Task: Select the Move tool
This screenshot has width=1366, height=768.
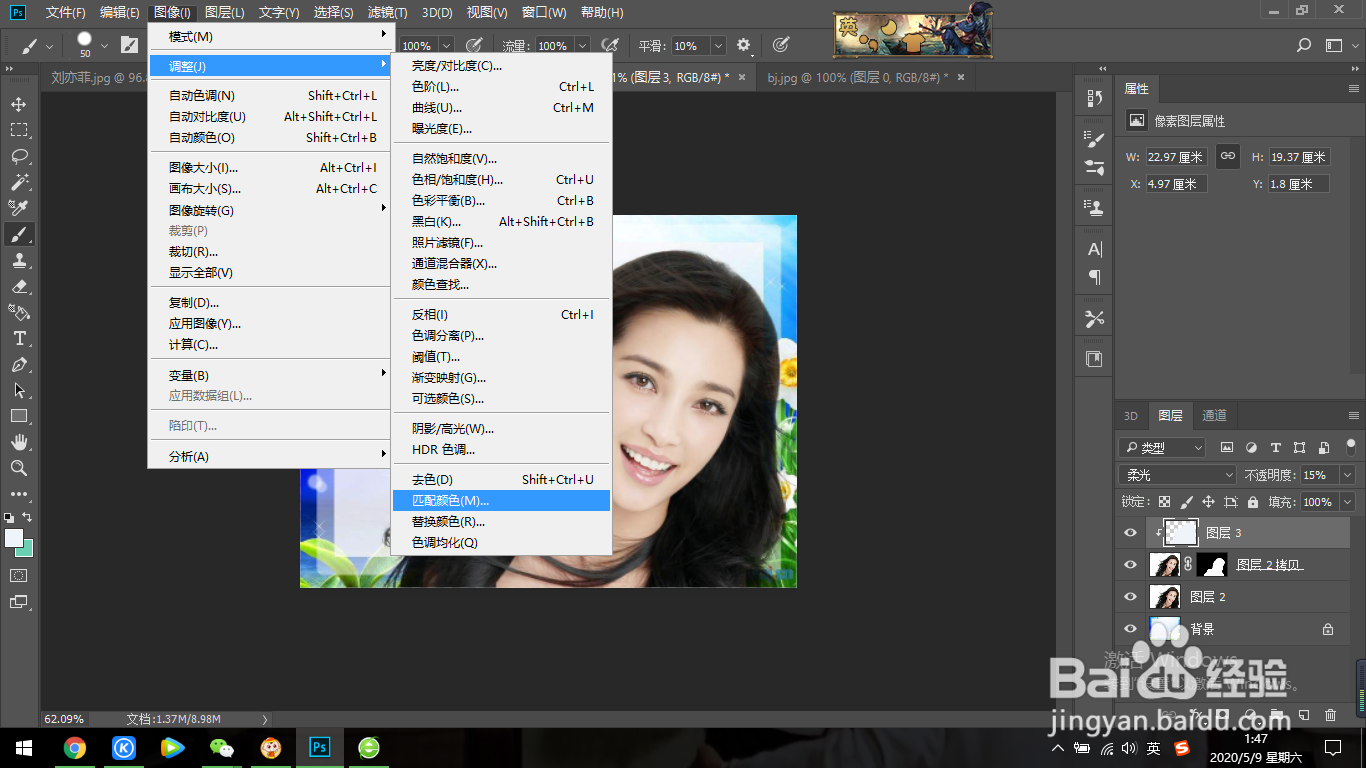Action: tap(19, 104)
